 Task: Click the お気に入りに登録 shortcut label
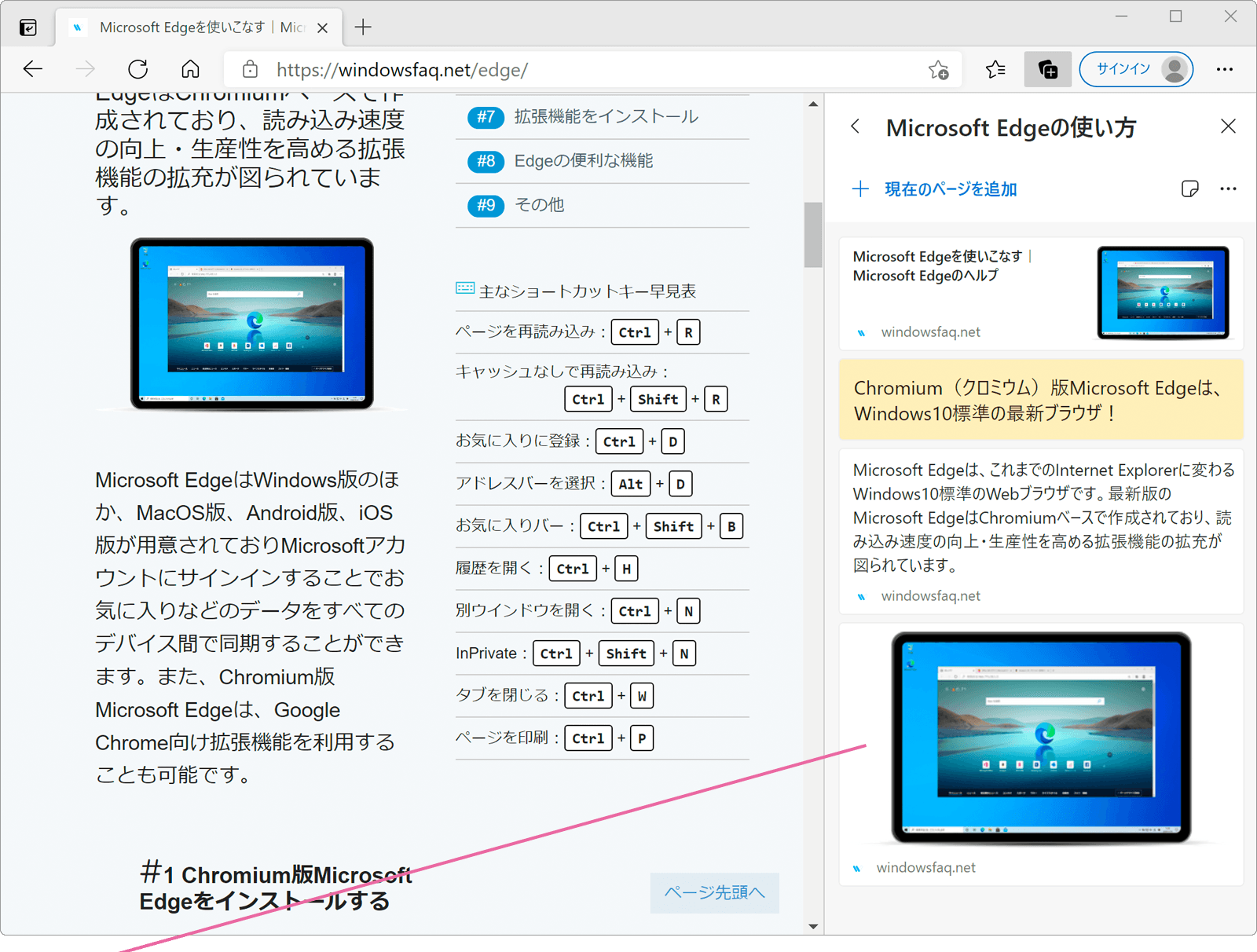(517, 441)
